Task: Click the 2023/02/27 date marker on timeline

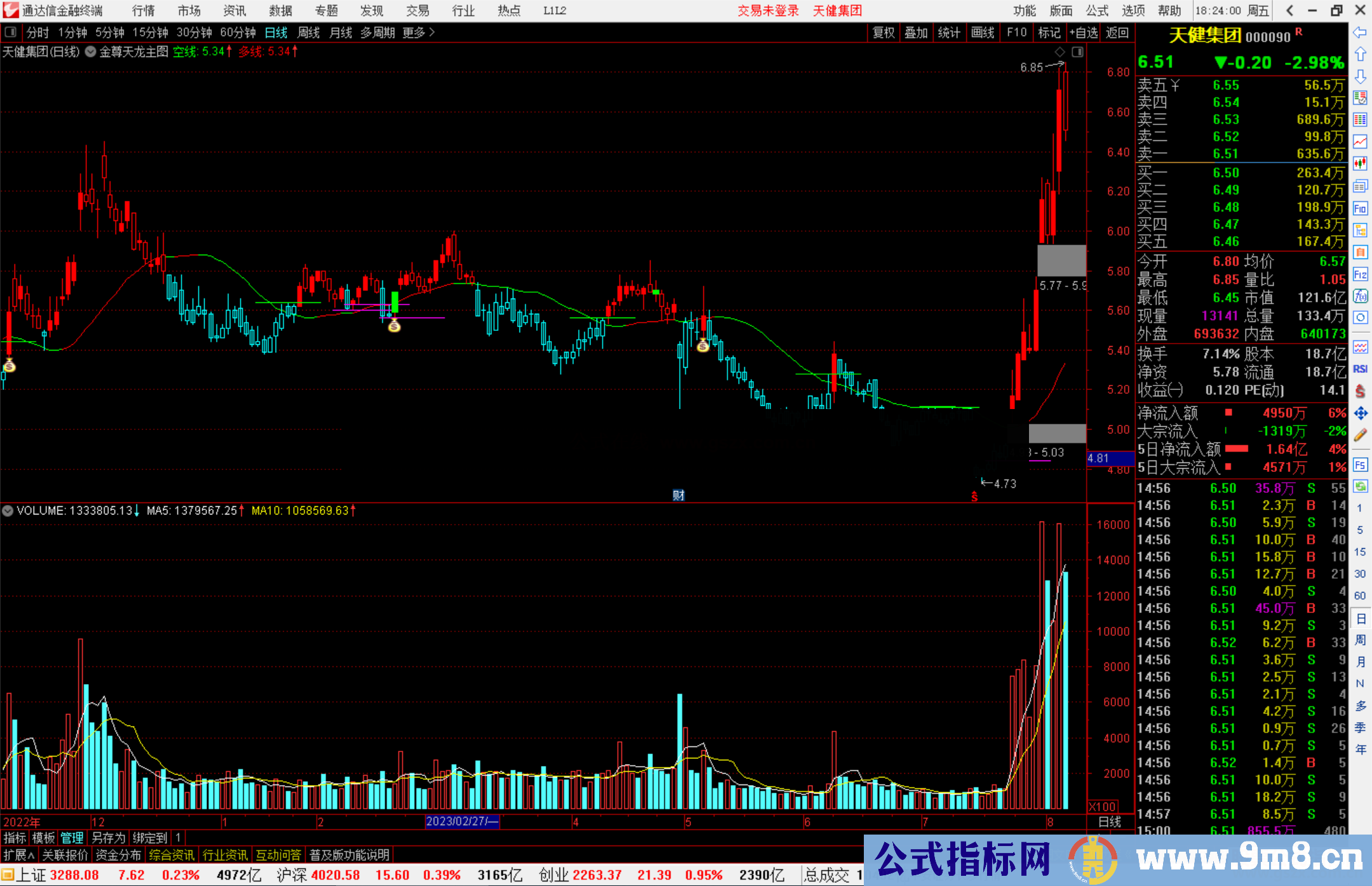Action: pos(462,822)
